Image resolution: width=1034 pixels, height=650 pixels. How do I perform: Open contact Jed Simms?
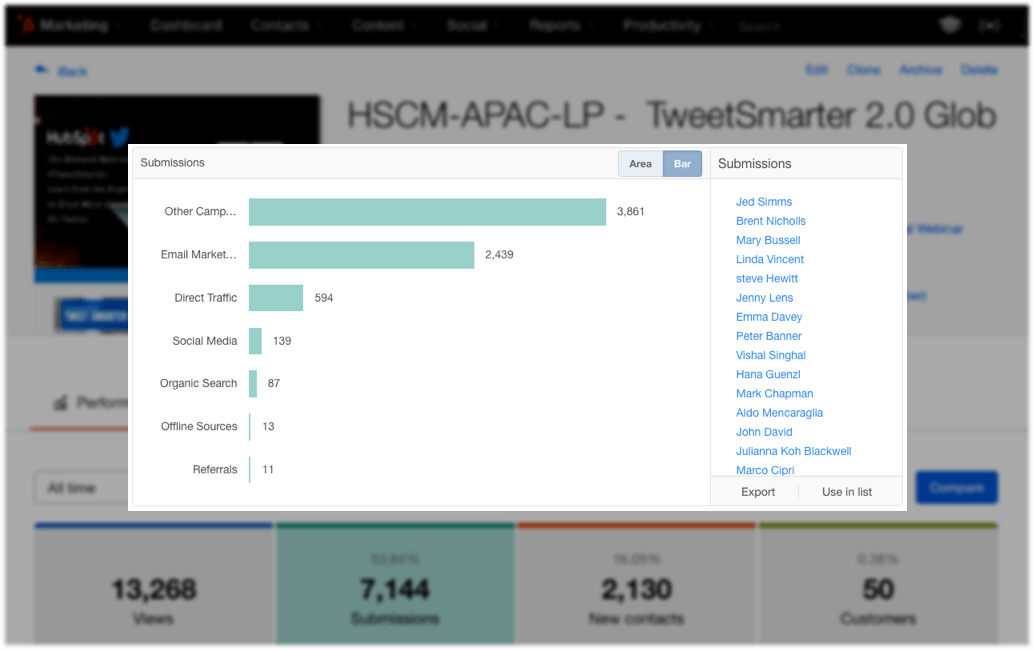click(764, 202)
